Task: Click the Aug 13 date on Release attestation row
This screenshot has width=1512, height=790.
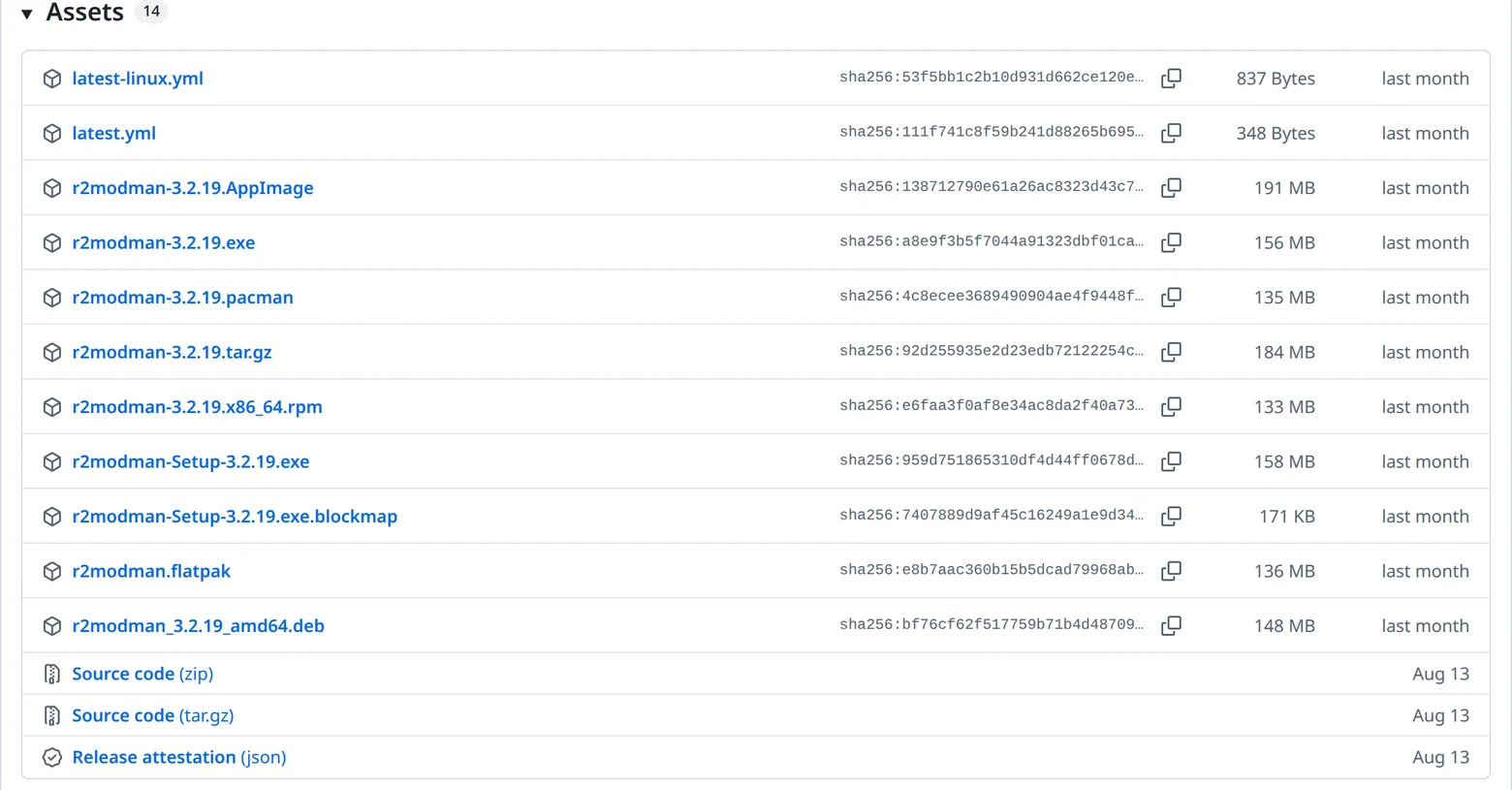Action: coord(1441,757)
